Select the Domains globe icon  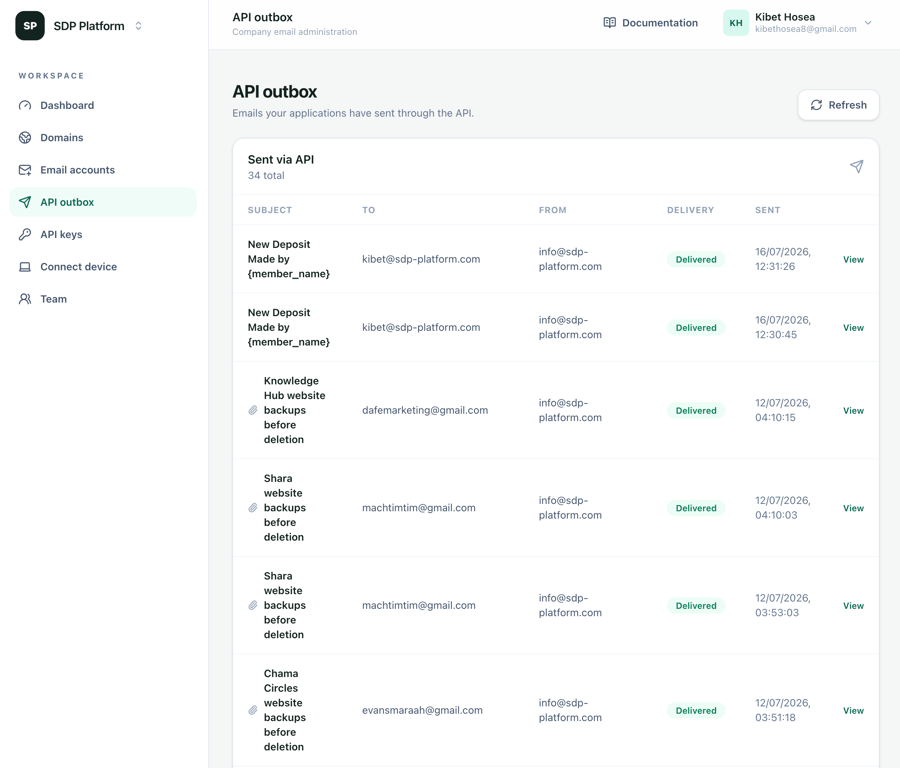[x=25, y=137]
